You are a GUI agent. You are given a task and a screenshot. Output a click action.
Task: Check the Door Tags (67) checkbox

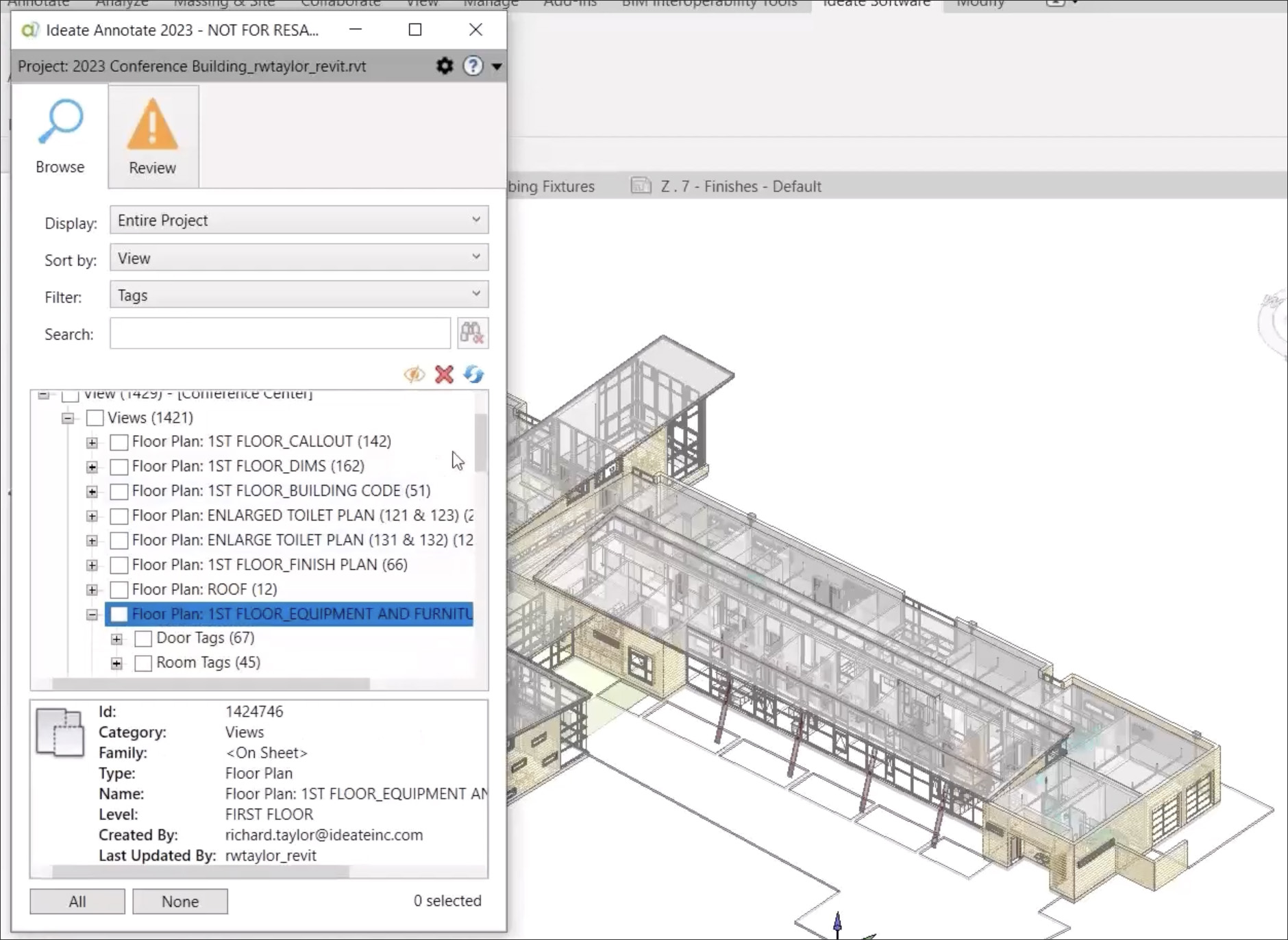coord(143,639)
